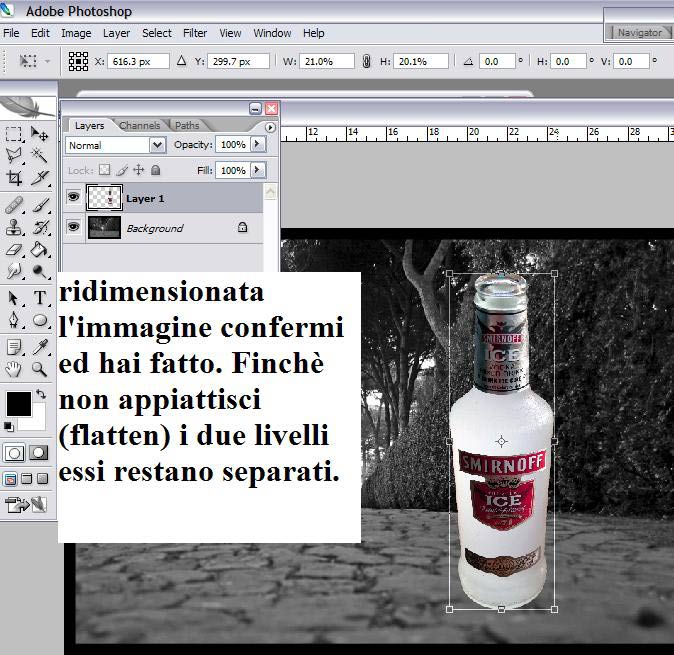Switch to the Channels tab

pos(139,125)
